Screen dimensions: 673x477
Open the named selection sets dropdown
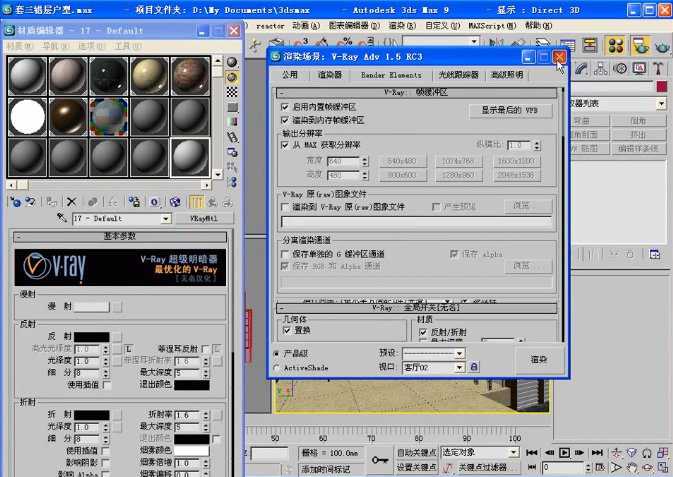(474, 41)
